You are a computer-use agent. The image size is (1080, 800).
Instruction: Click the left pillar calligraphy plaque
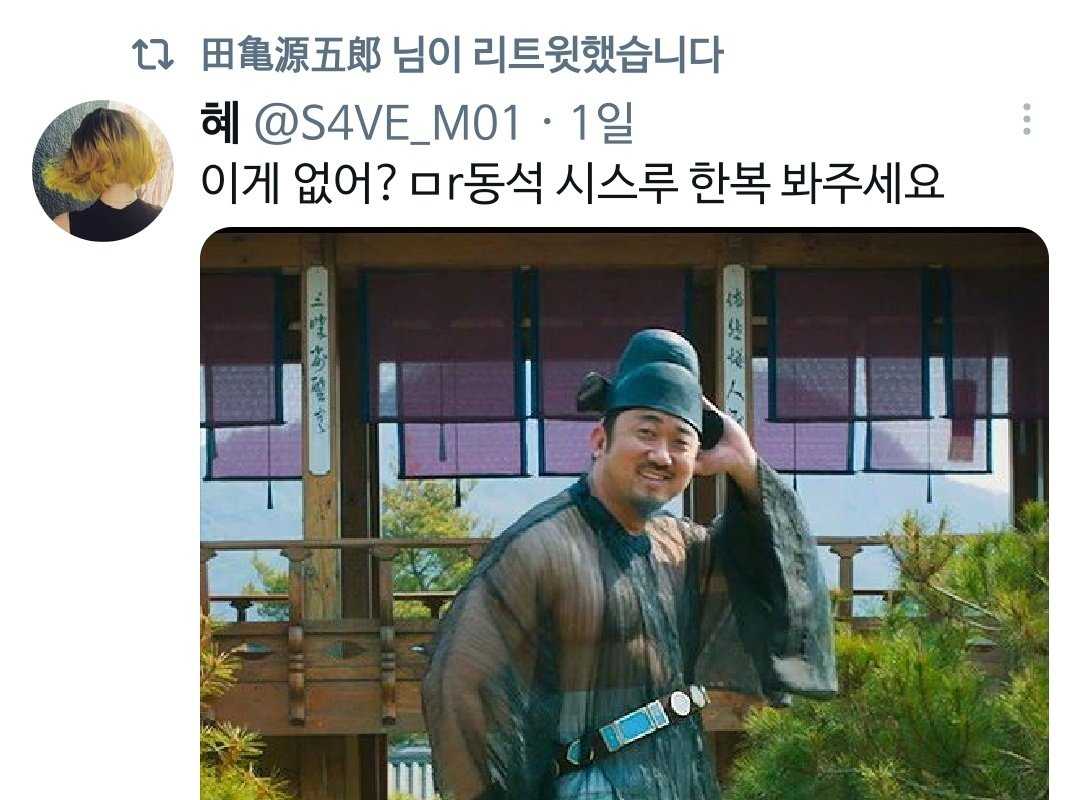coord(318,370)
